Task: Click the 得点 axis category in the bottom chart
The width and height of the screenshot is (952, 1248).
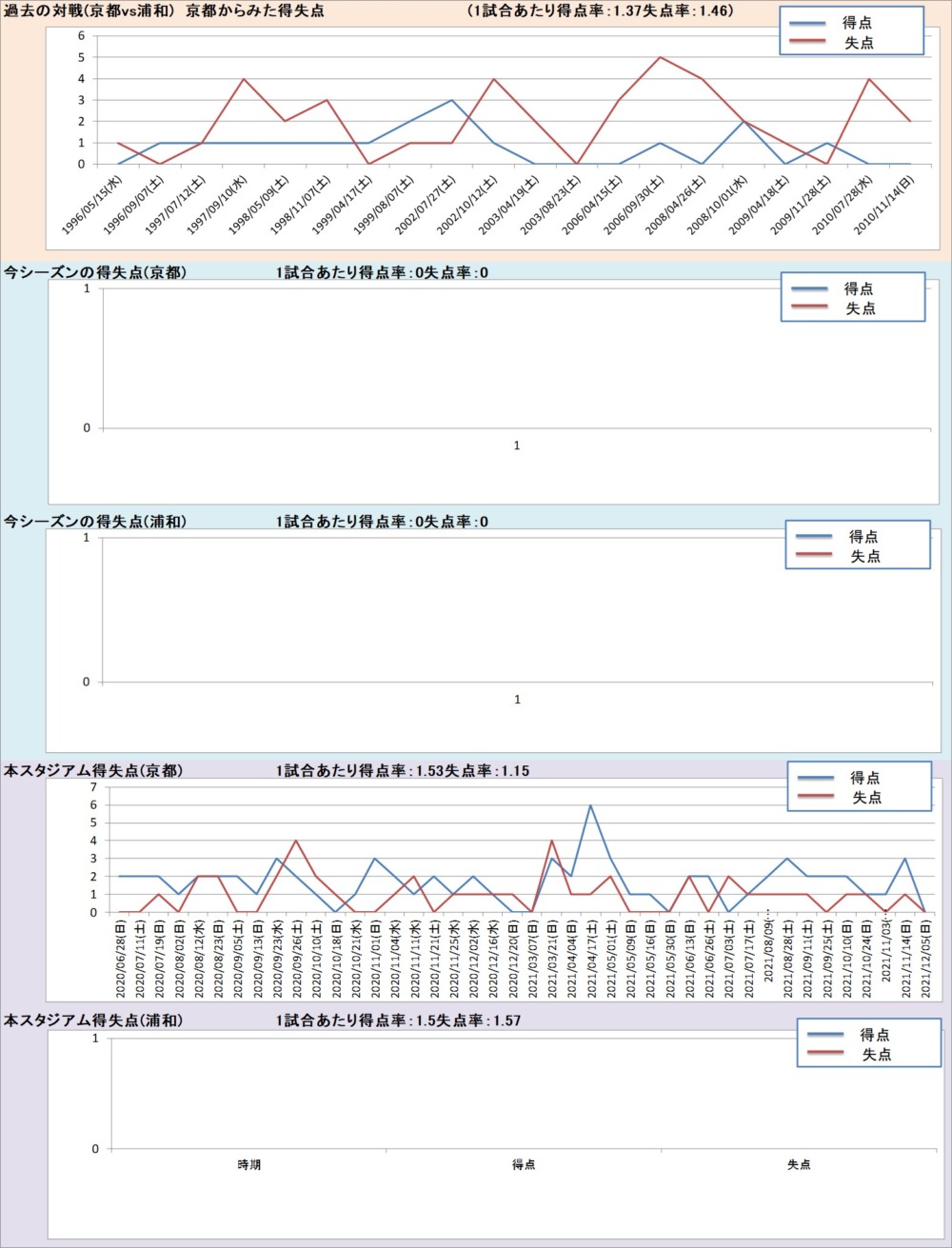Action: point(524,1164)
